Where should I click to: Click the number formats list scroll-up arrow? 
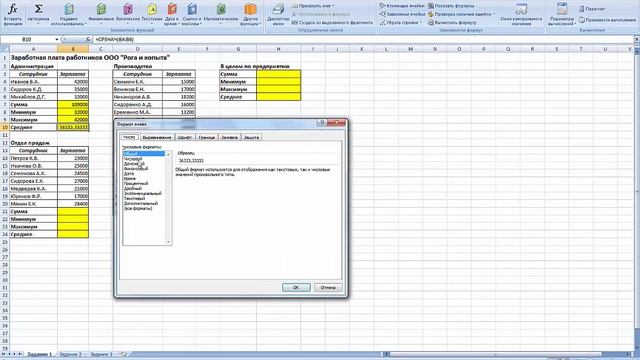pos(168,154)
